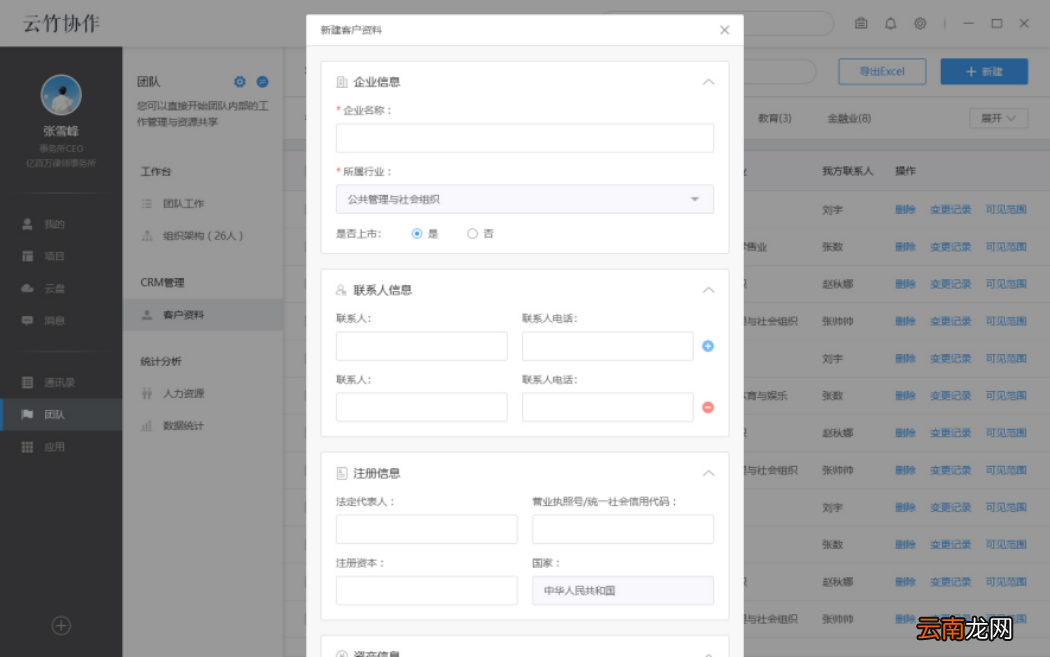Image resolution: width=1050 pixels, height=657 pixels.
Task: Select the 金融业(8) filter tab
Action: [848, 119]
